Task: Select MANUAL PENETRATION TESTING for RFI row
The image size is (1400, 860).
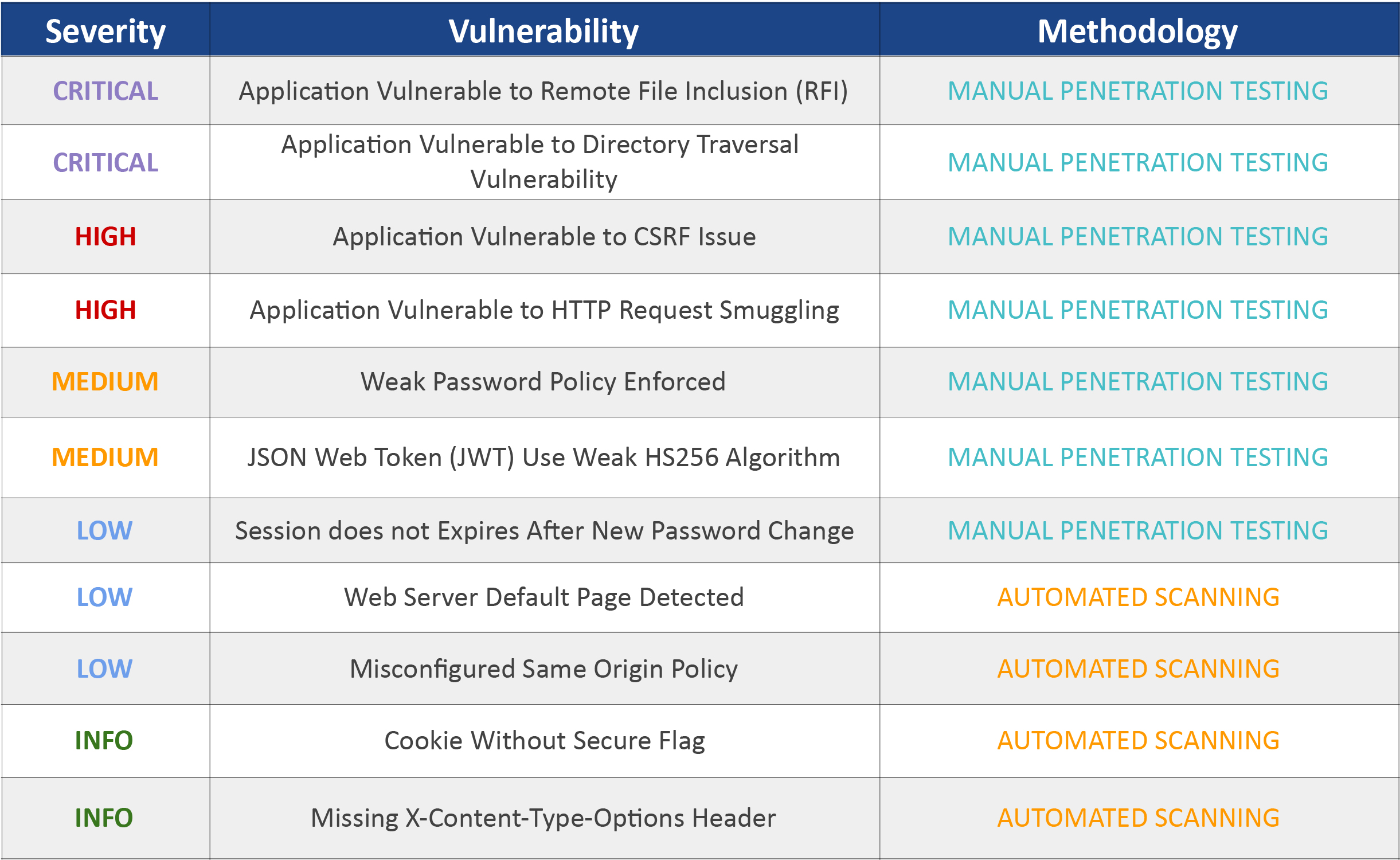Action: pyautogui.click(x=1138, y=91)
